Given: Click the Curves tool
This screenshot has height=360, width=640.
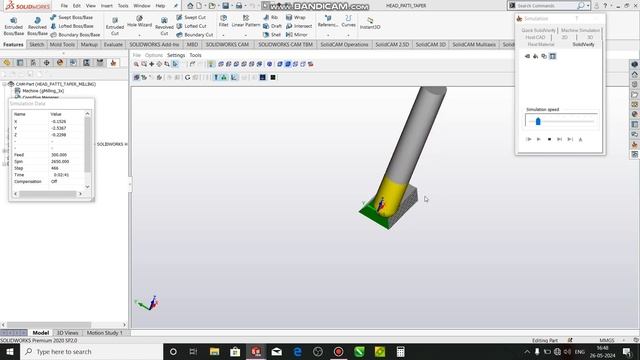Looking at the screenshot, I should (348, 22).
